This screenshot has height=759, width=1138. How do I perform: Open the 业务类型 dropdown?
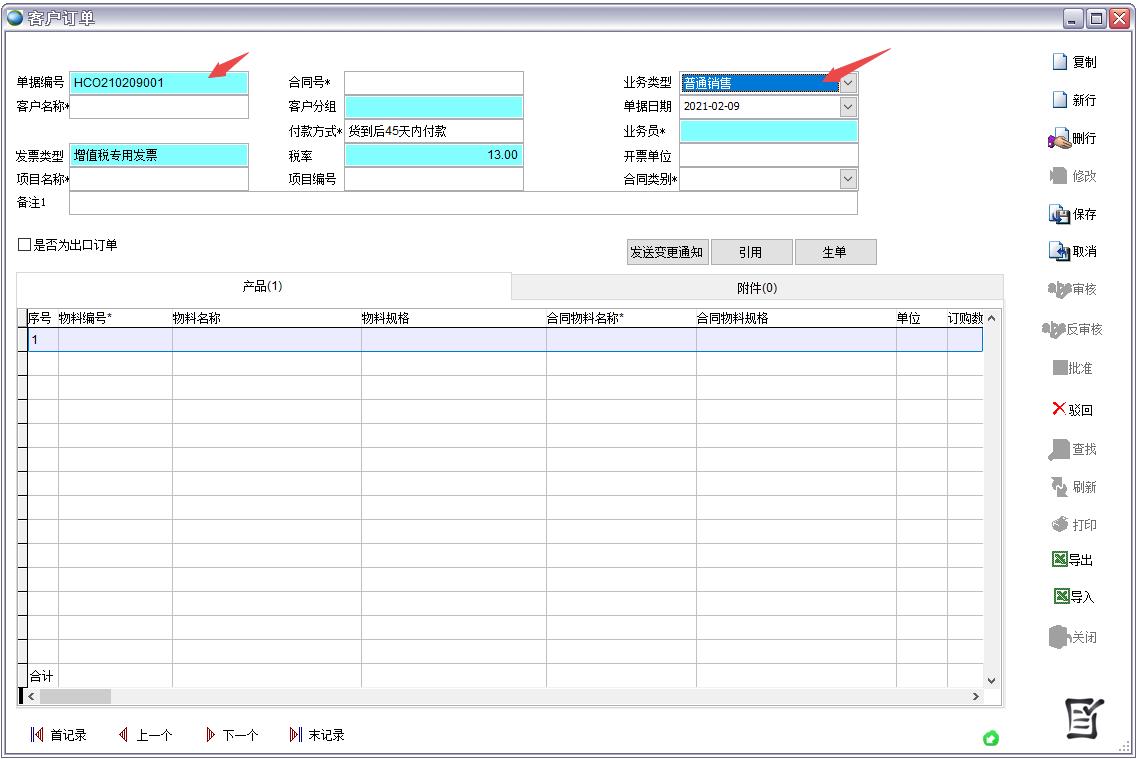[847, 82]
